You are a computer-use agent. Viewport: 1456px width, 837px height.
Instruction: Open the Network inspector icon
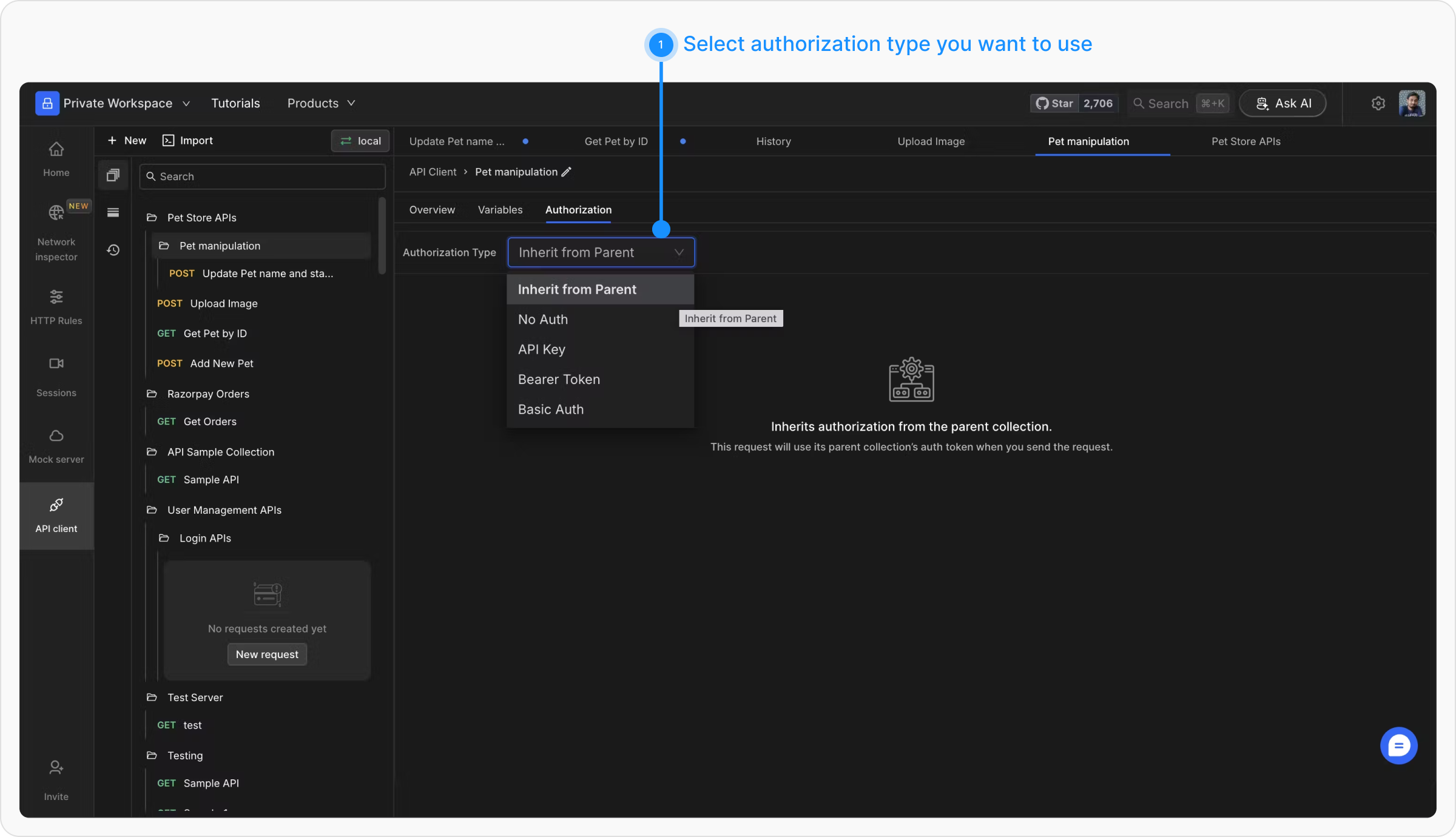[x=56, y=213]
